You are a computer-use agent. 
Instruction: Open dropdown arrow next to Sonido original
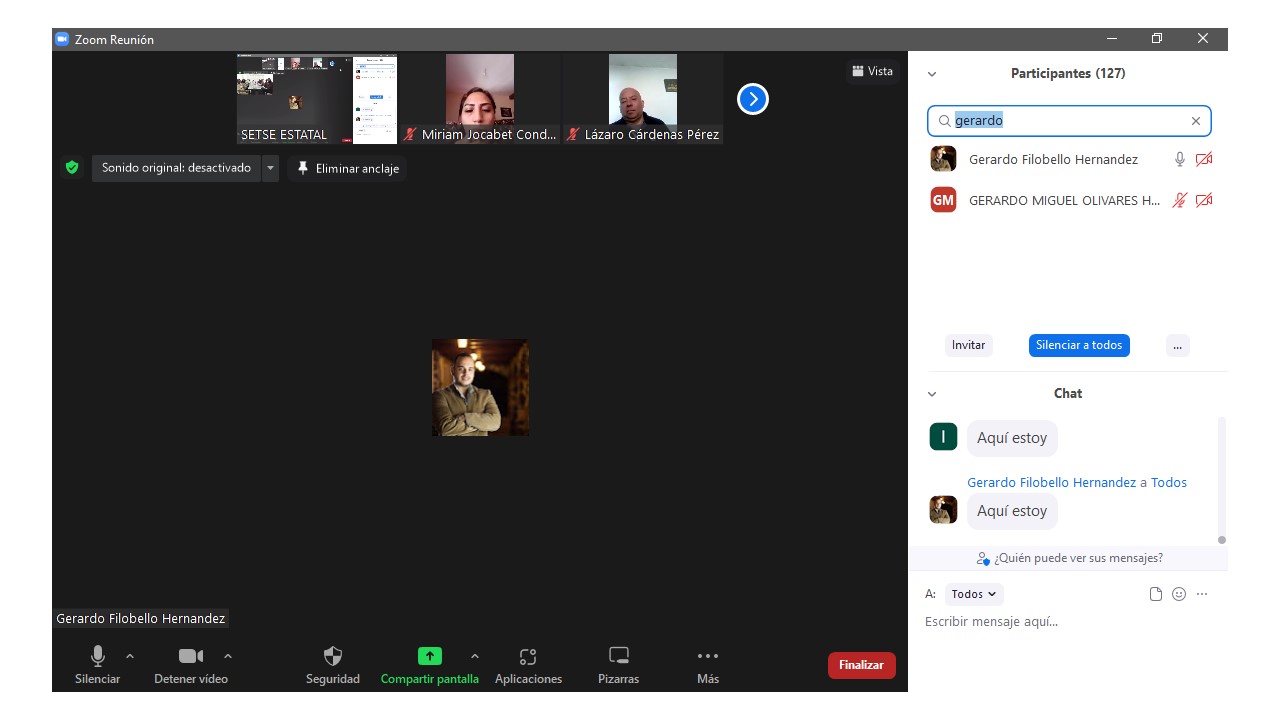pos(270,168)
